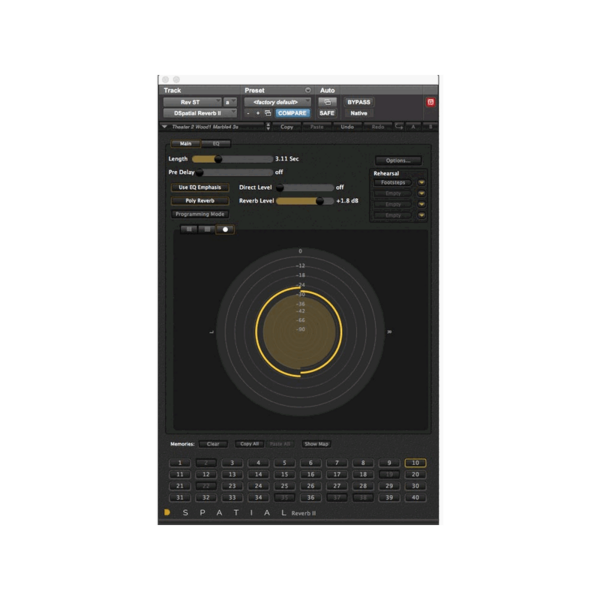
Task: Toggle the Poly Reverb button
Action: pyautogui.click(x=200, y=201)
